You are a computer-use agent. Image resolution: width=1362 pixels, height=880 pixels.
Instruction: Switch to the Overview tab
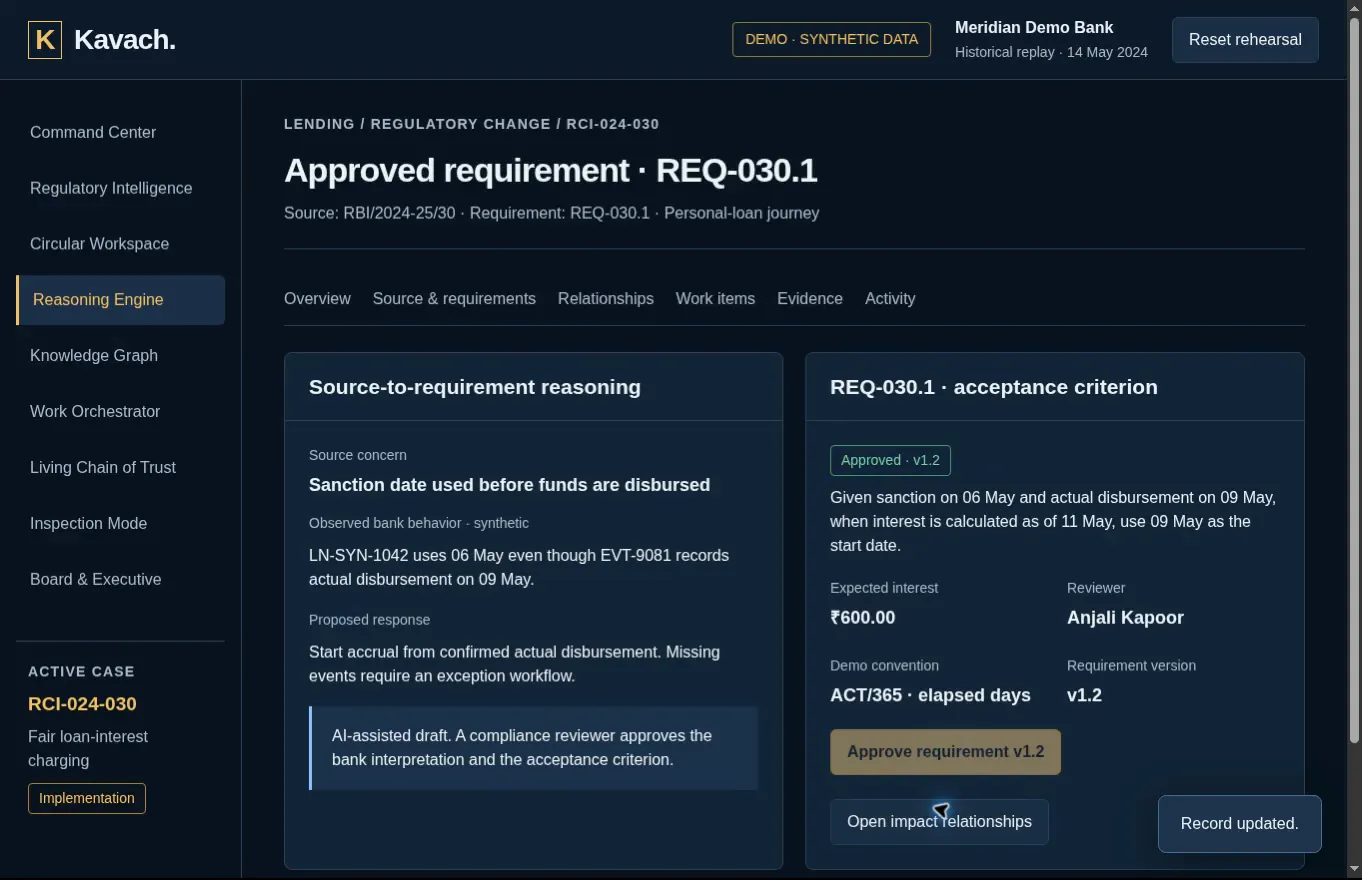point(317,299)
